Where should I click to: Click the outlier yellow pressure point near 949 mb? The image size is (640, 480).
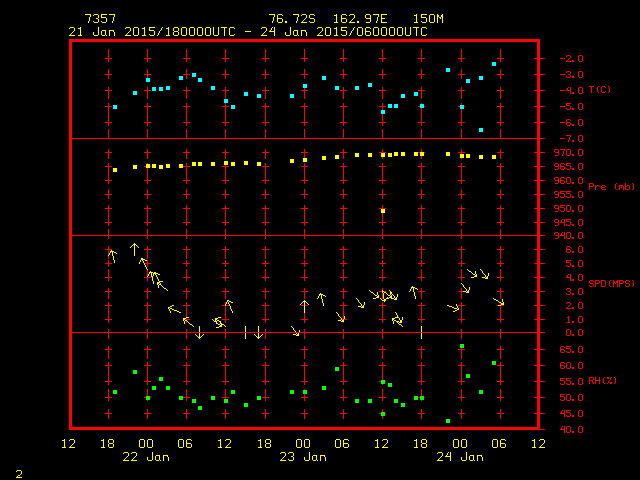[383, 211]
